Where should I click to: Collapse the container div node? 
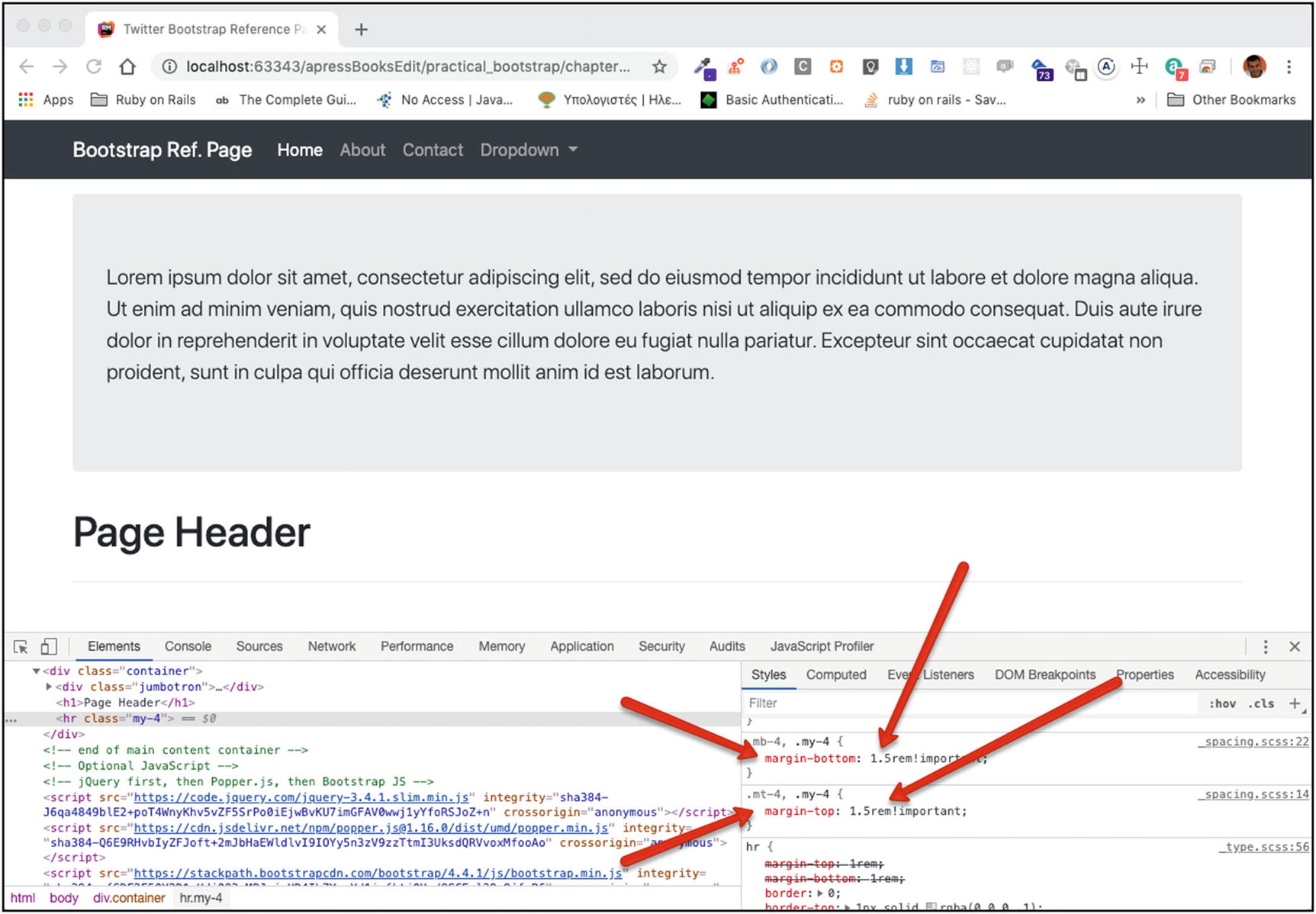point(36,671)
